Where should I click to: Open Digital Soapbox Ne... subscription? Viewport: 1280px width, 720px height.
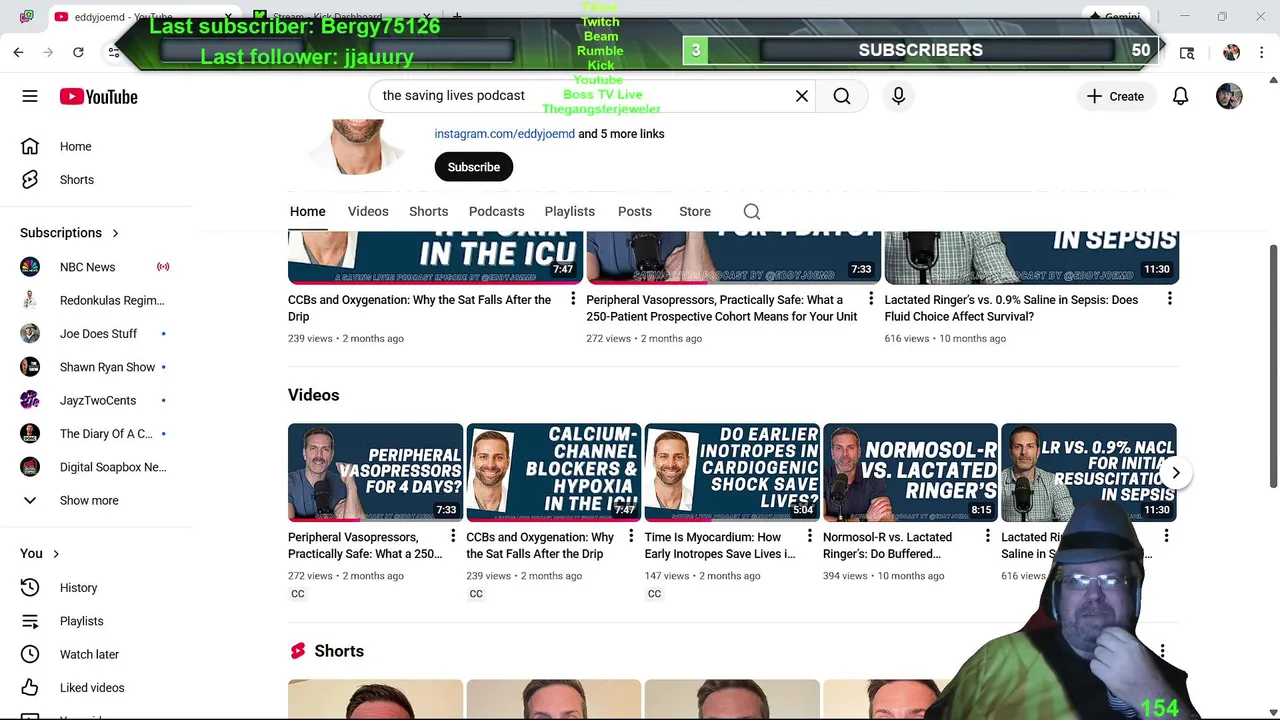tap(96, 467)
